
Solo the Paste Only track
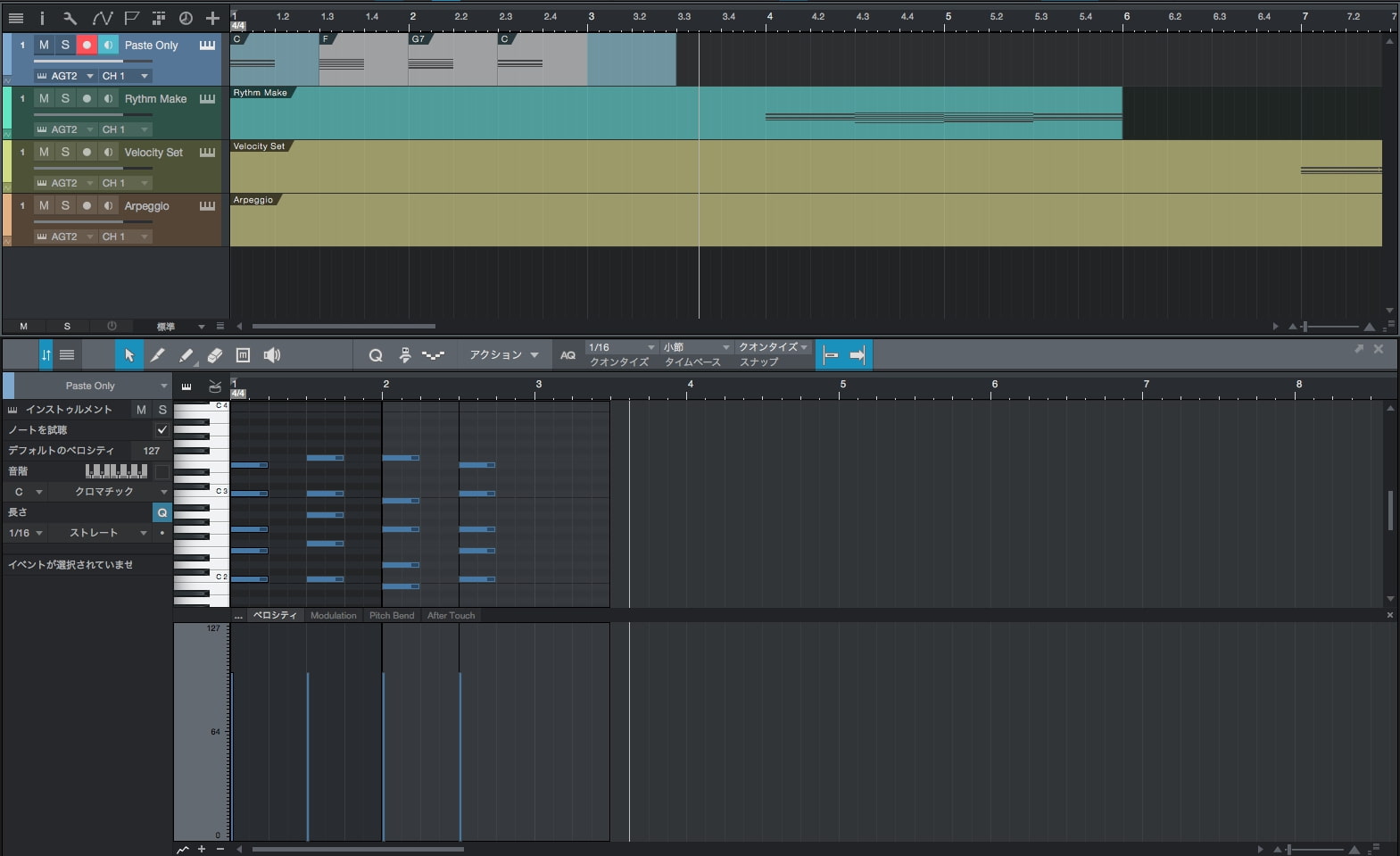[65, 45]
